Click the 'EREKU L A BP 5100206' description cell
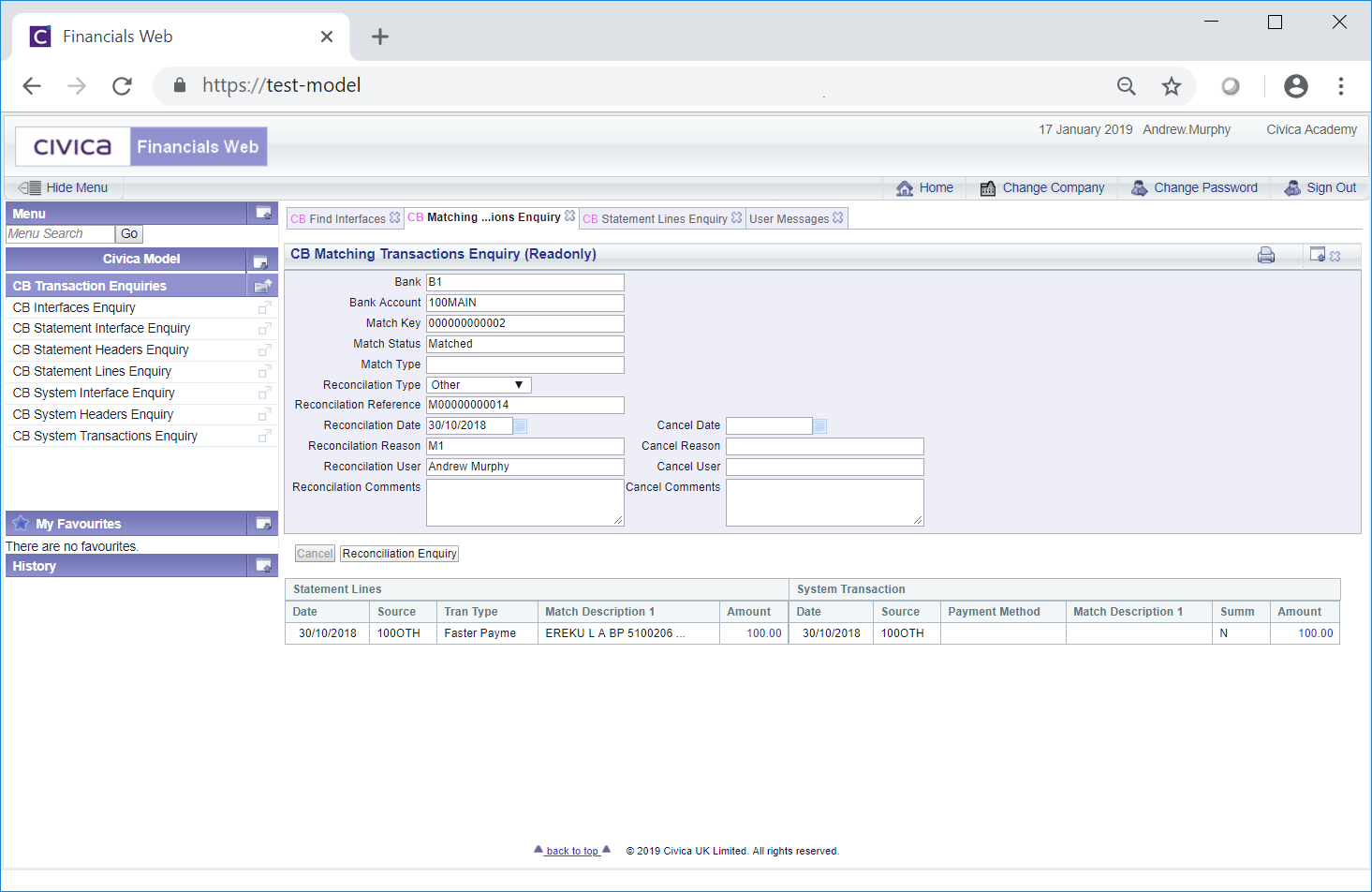Viewport: 1372px width, 892px height. tap(628, 633)
